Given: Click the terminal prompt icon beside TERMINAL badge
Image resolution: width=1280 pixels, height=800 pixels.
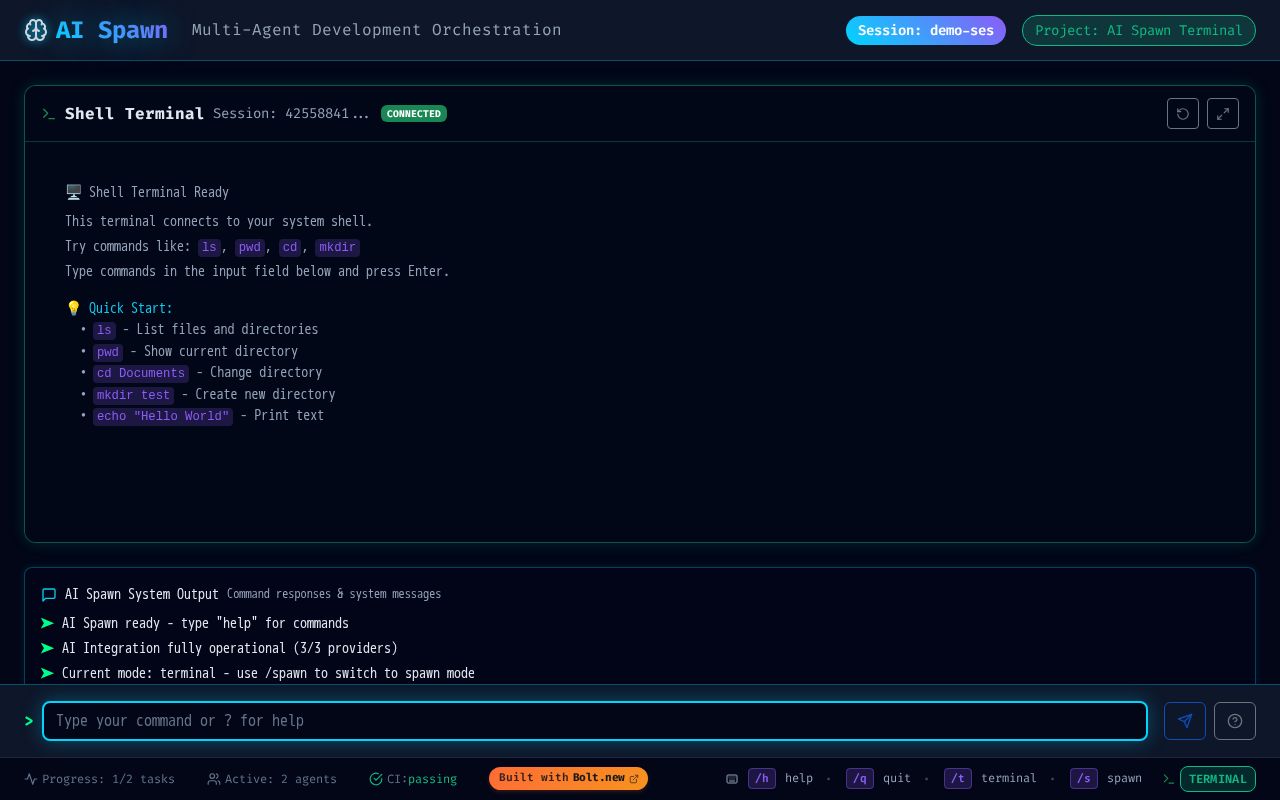Looking at the screenshot, I should (1168, 779).
